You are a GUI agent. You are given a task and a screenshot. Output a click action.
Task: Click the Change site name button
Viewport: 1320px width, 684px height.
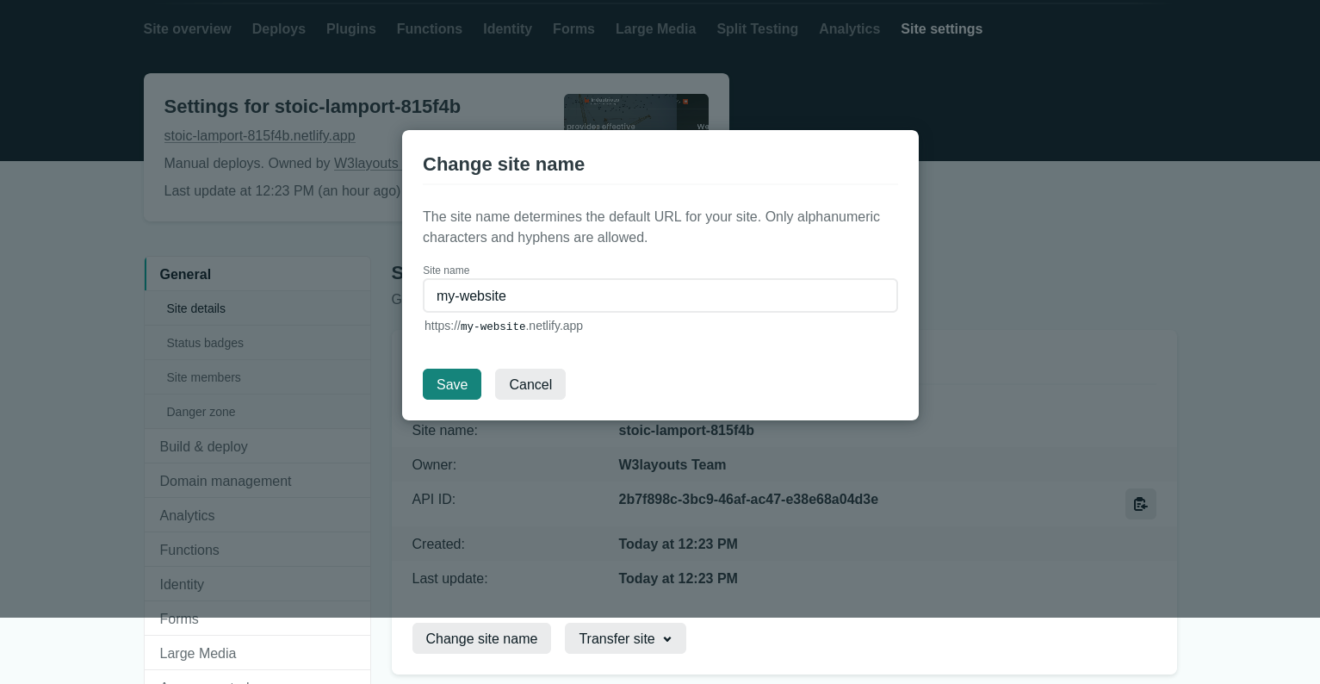point(482,639)
